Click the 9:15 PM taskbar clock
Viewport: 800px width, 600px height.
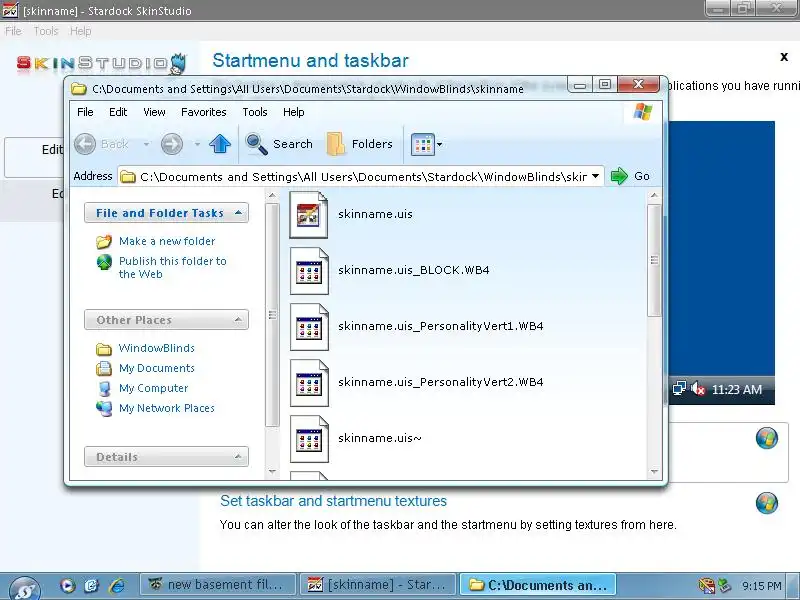tap(761, 585)
